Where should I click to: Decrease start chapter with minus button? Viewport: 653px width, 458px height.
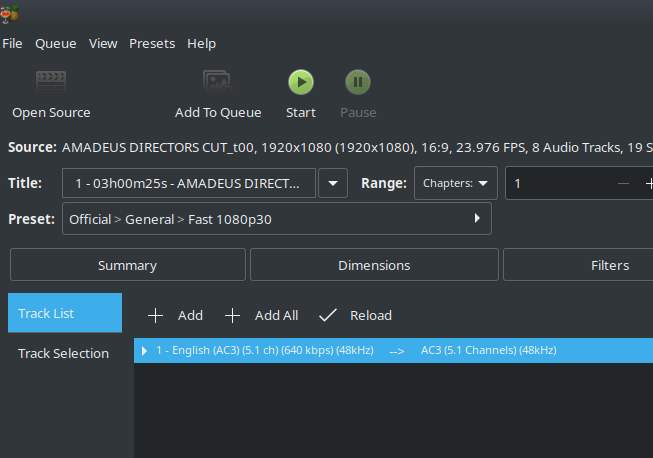pyautogui.click(x=623, y=184)
